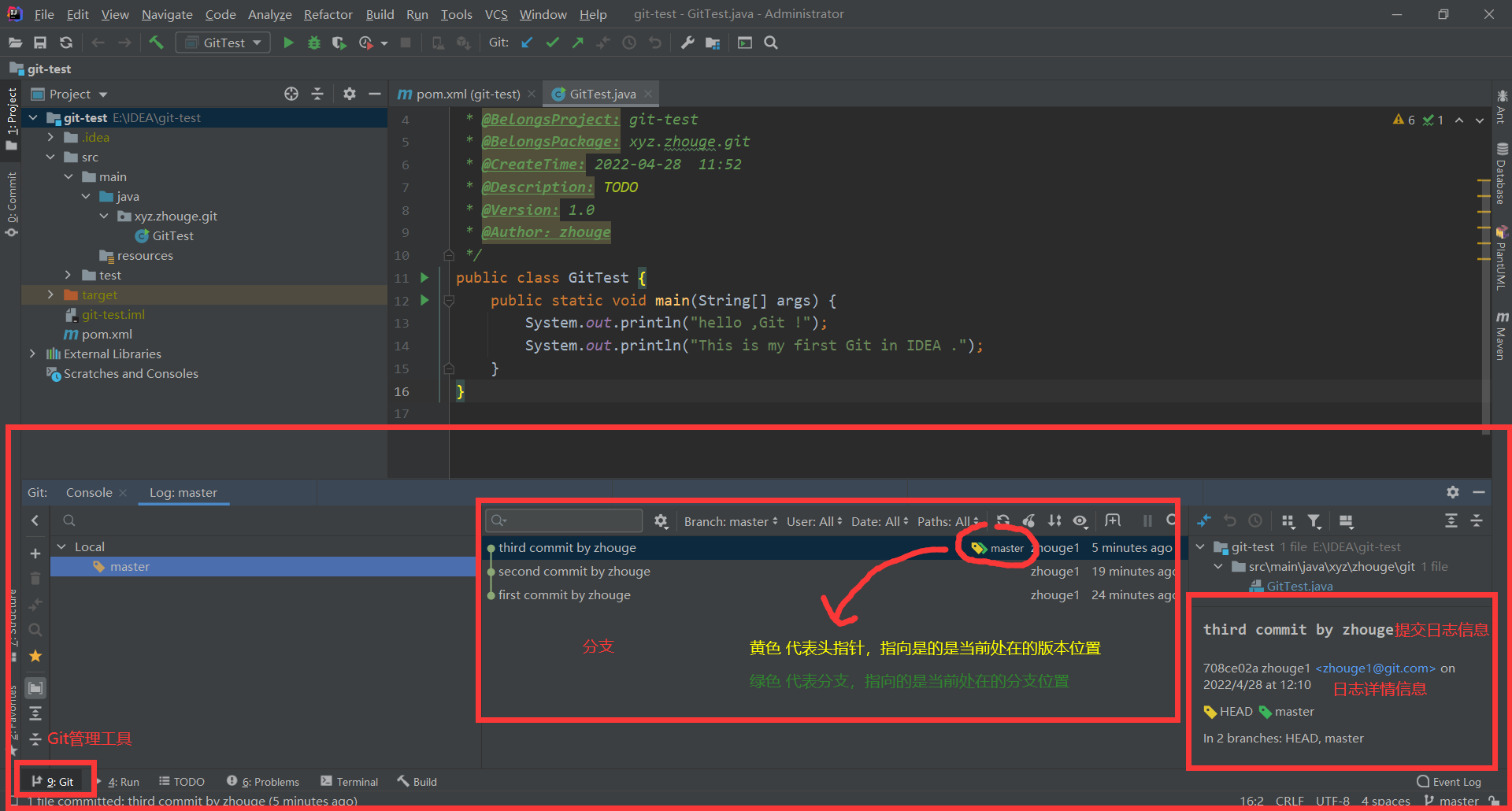
Task: Toggle the filter funnel icon in changes pane
Action: tap(1314, 520)
